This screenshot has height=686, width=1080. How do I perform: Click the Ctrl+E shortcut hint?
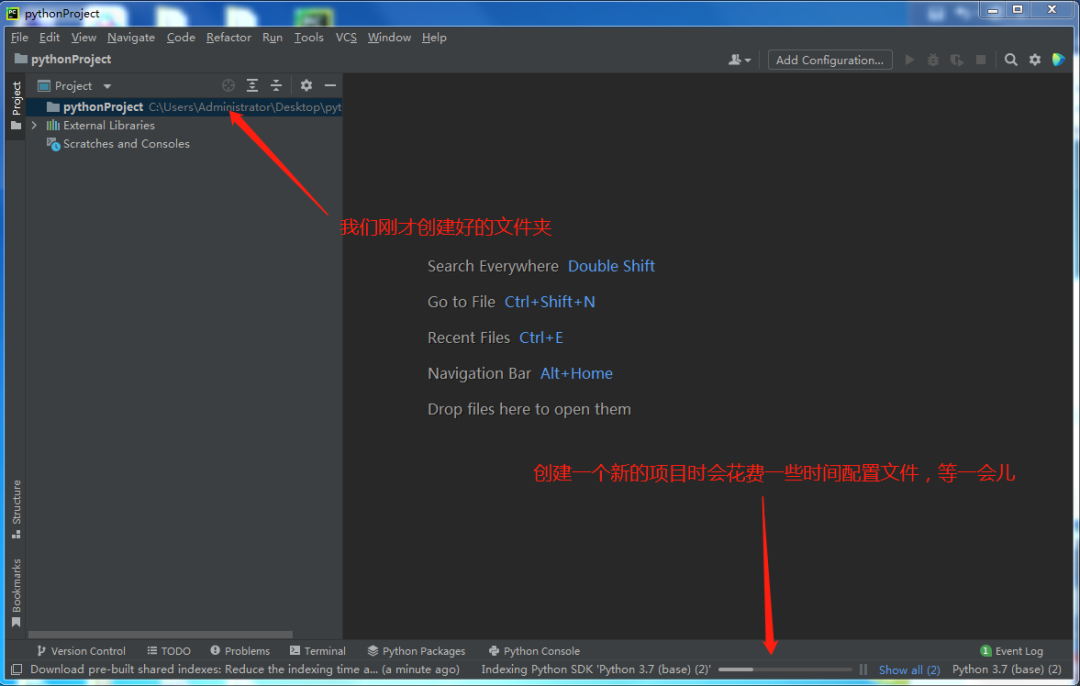(x=541, y=337)
